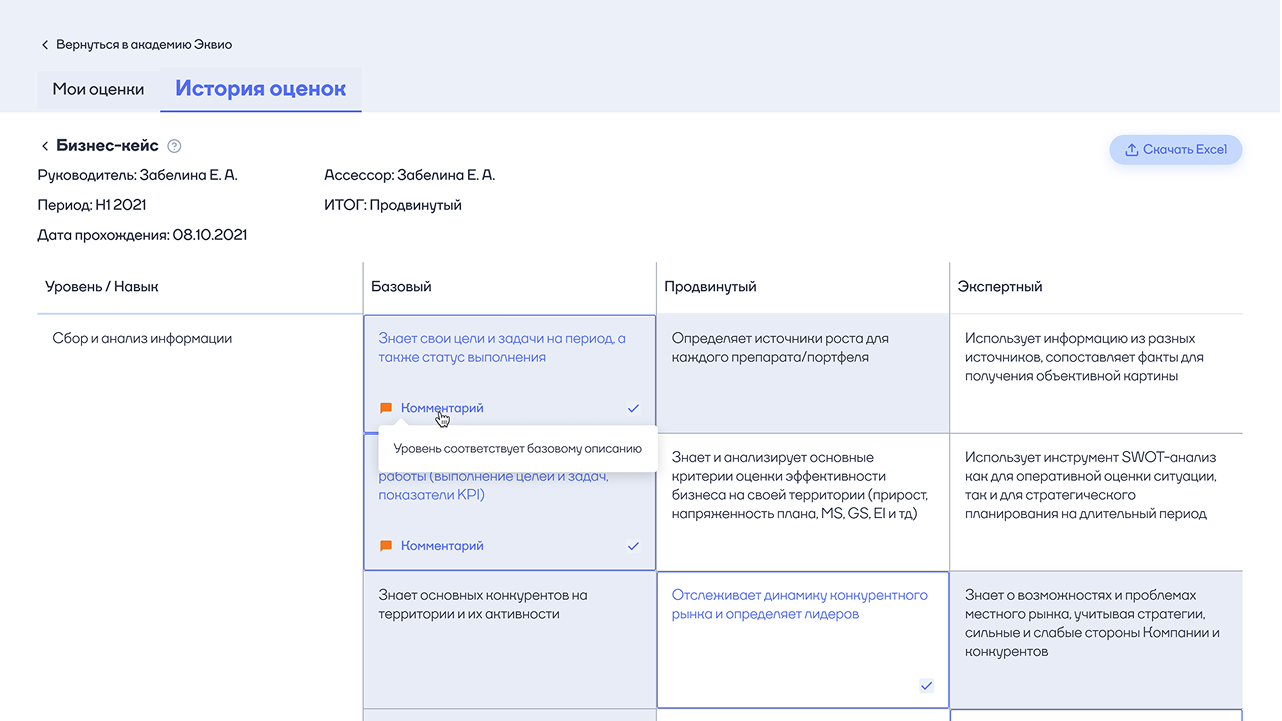Download report via Скачать Excel button
Image resolution: width=1282 pixels, height=721 pixels.
(x=1175, y=150)
